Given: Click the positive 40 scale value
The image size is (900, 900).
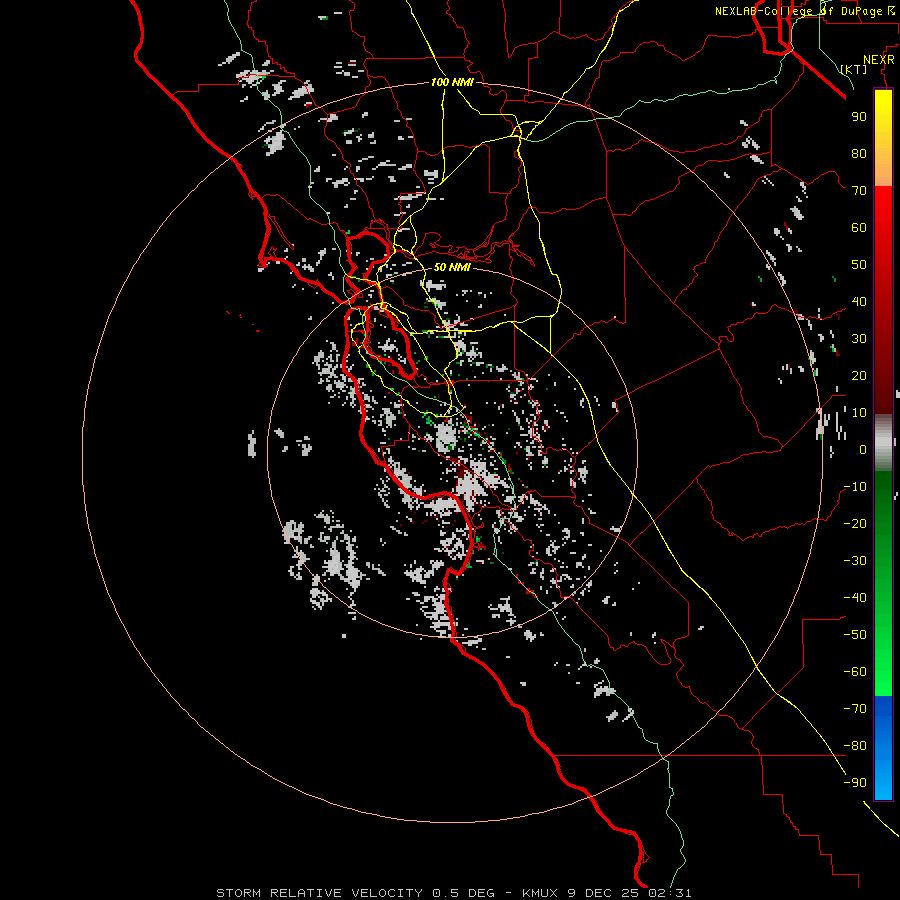Looking at the screenshot, I should click(859, 301).
